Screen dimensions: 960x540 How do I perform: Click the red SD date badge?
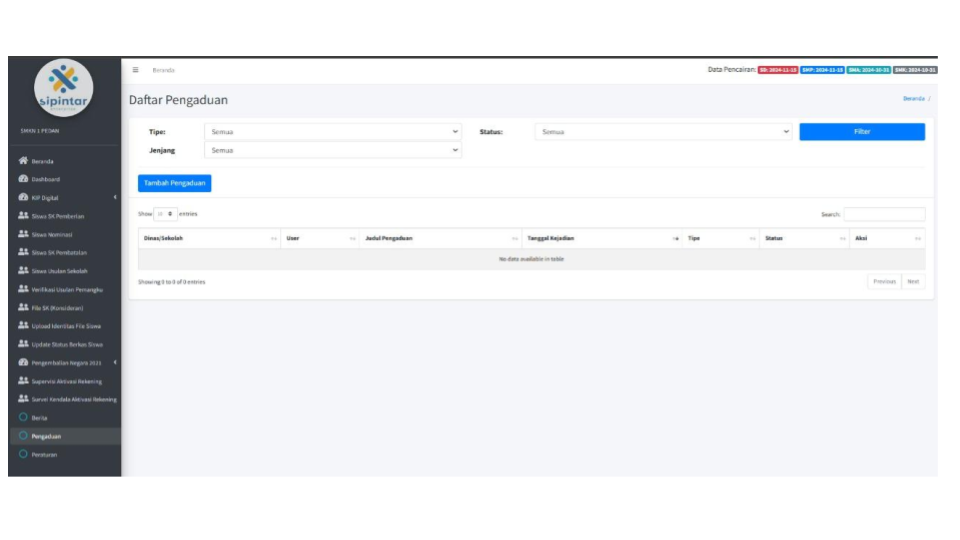[x=778, y=70]
